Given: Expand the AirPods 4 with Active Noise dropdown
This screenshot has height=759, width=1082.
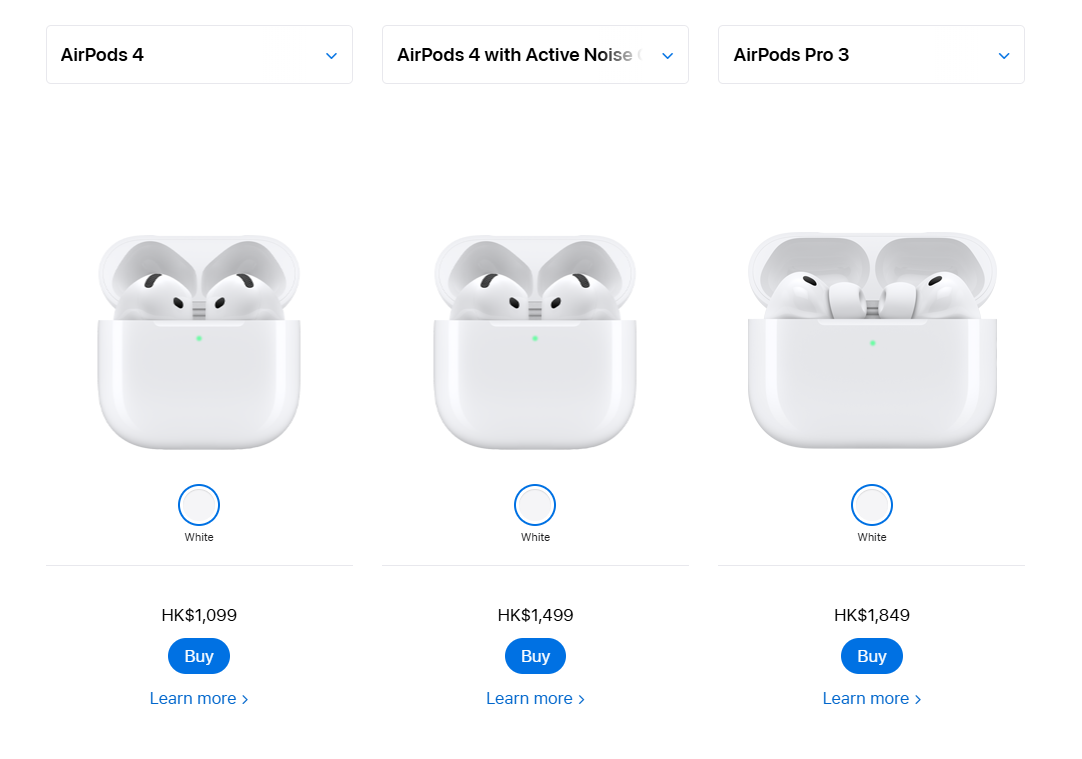Looking at the screenshot, I should point(534,55).
